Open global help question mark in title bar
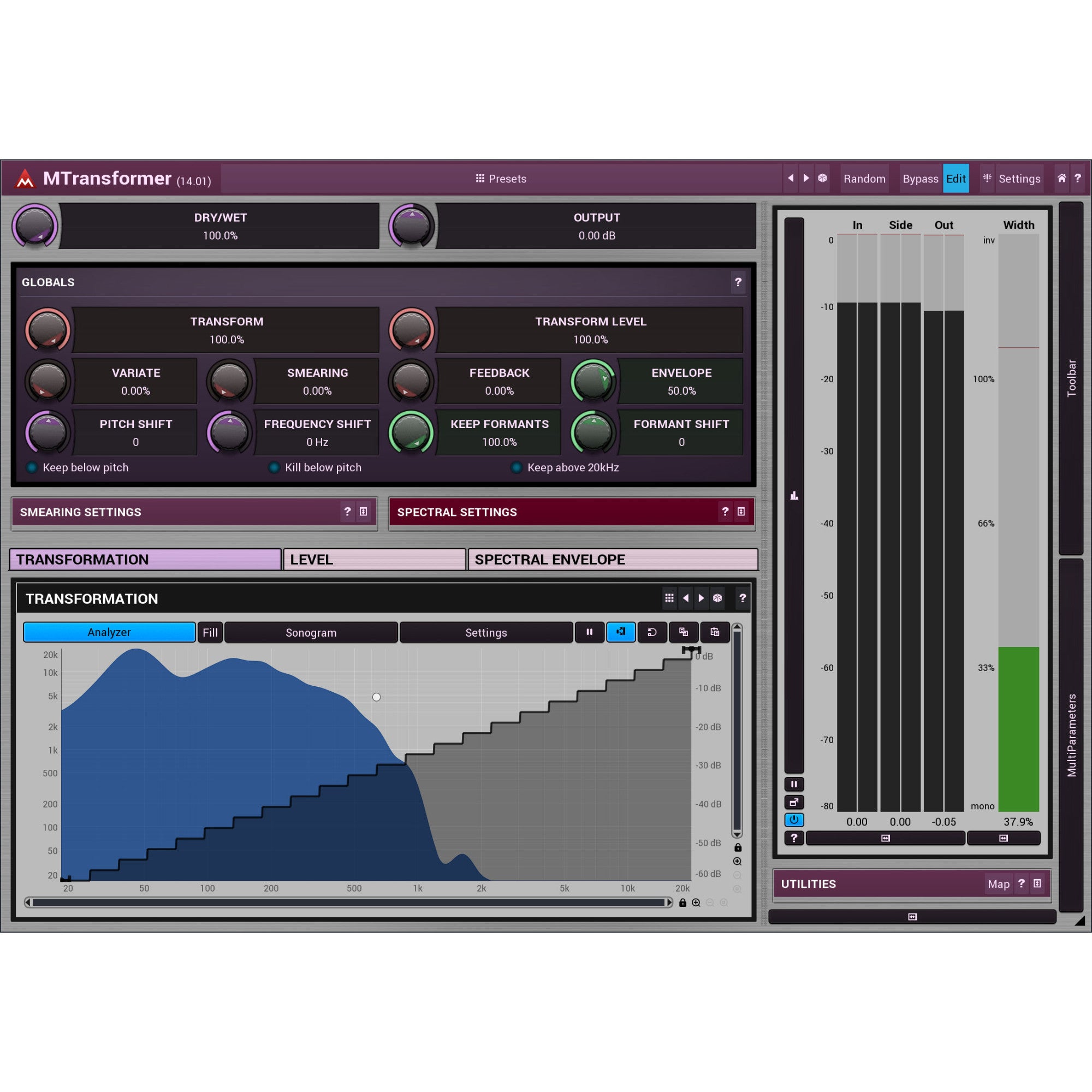1092x1092 pixels. [1078, 178]
